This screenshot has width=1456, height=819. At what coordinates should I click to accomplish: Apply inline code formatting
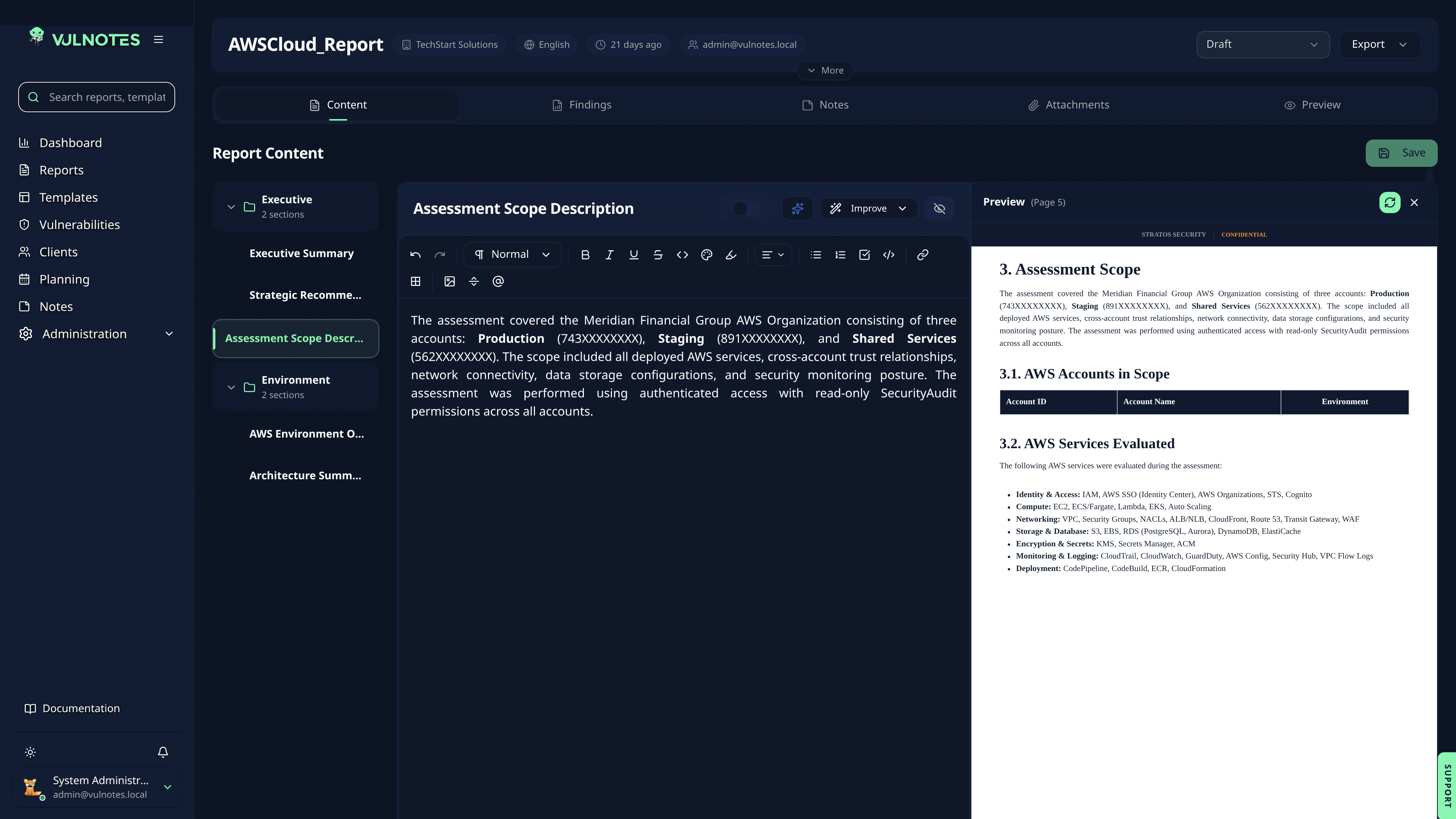(x=682, y=254)
